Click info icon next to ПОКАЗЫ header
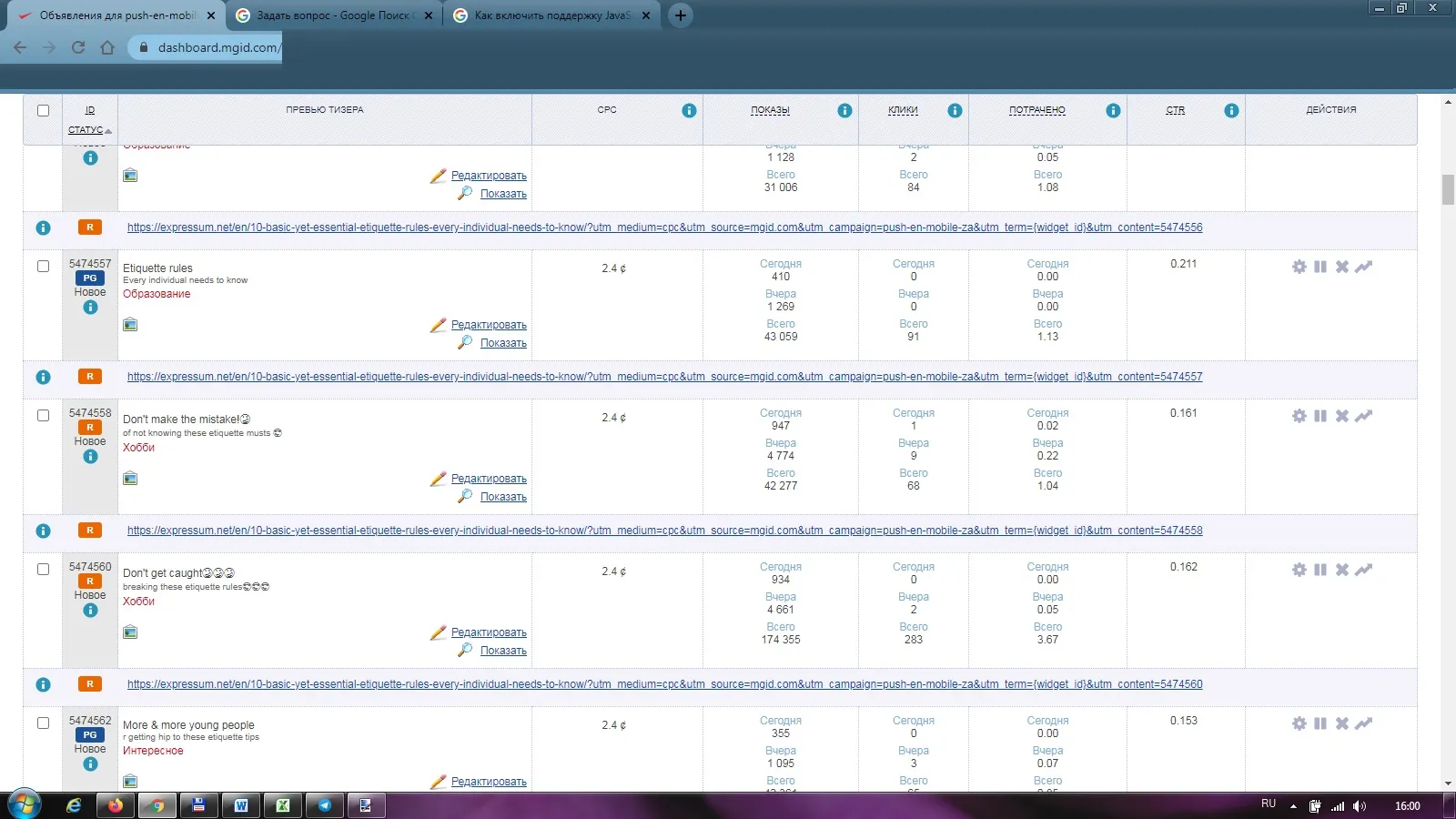The image size is (1456, 819). pyautogui.click(x=844, y=110)
